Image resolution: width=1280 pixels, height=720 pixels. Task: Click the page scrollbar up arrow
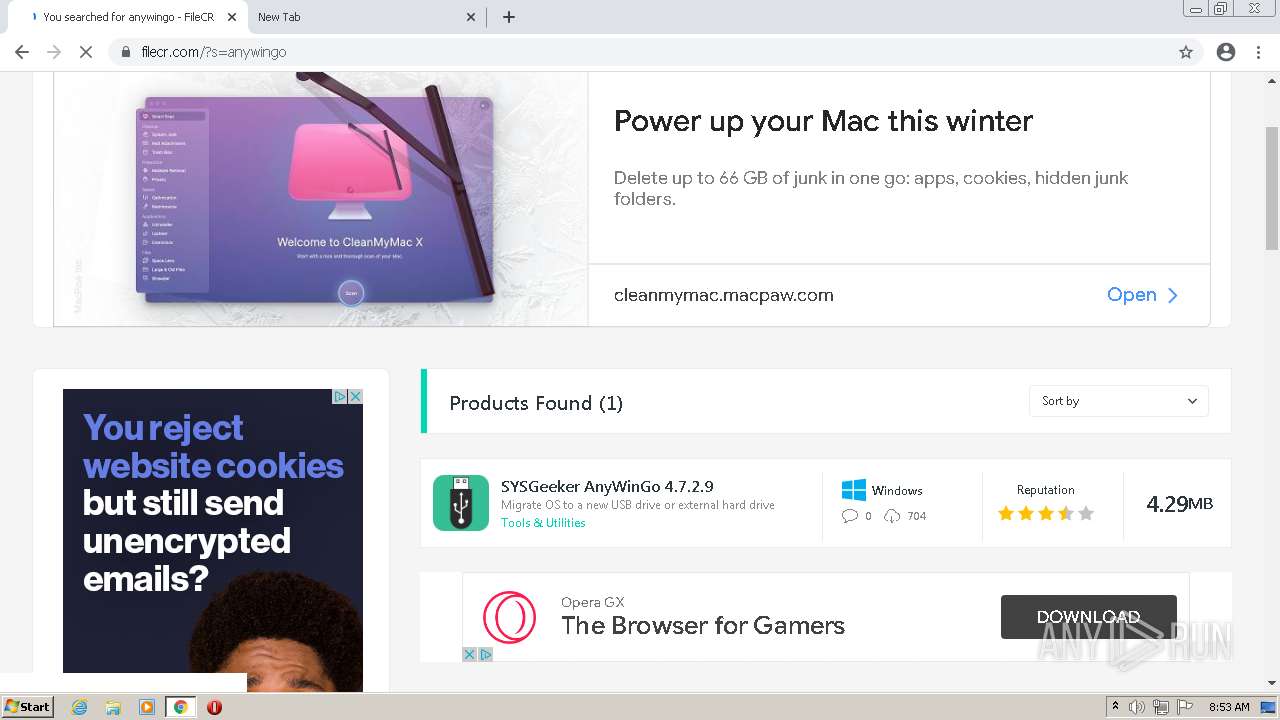tap(1272, 79)
